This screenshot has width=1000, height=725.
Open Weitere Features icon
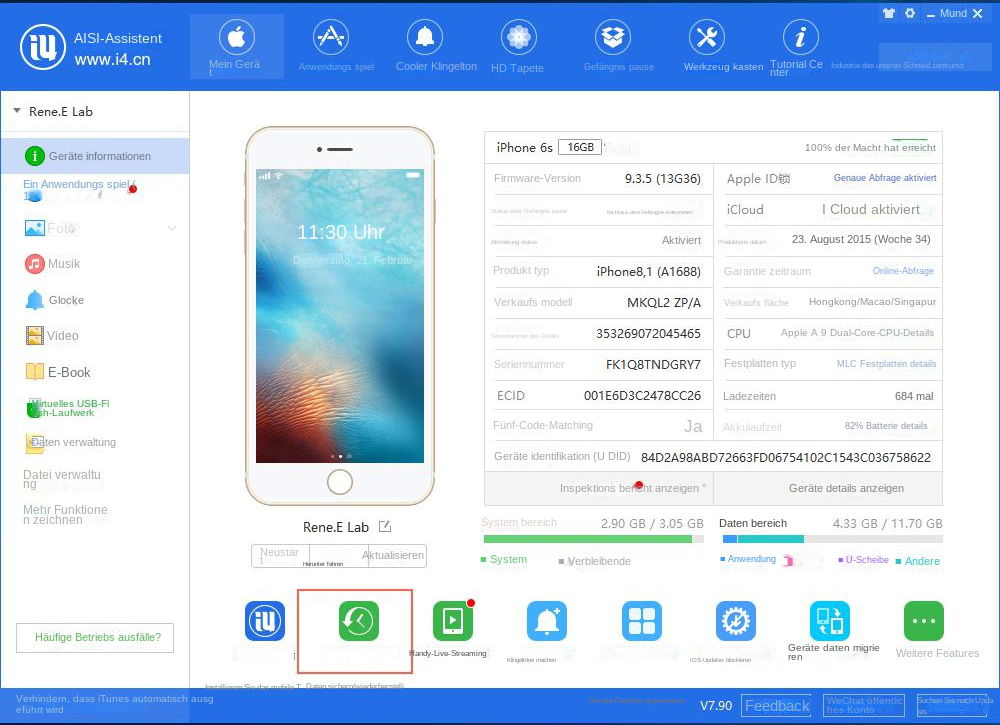coord(923,620)
